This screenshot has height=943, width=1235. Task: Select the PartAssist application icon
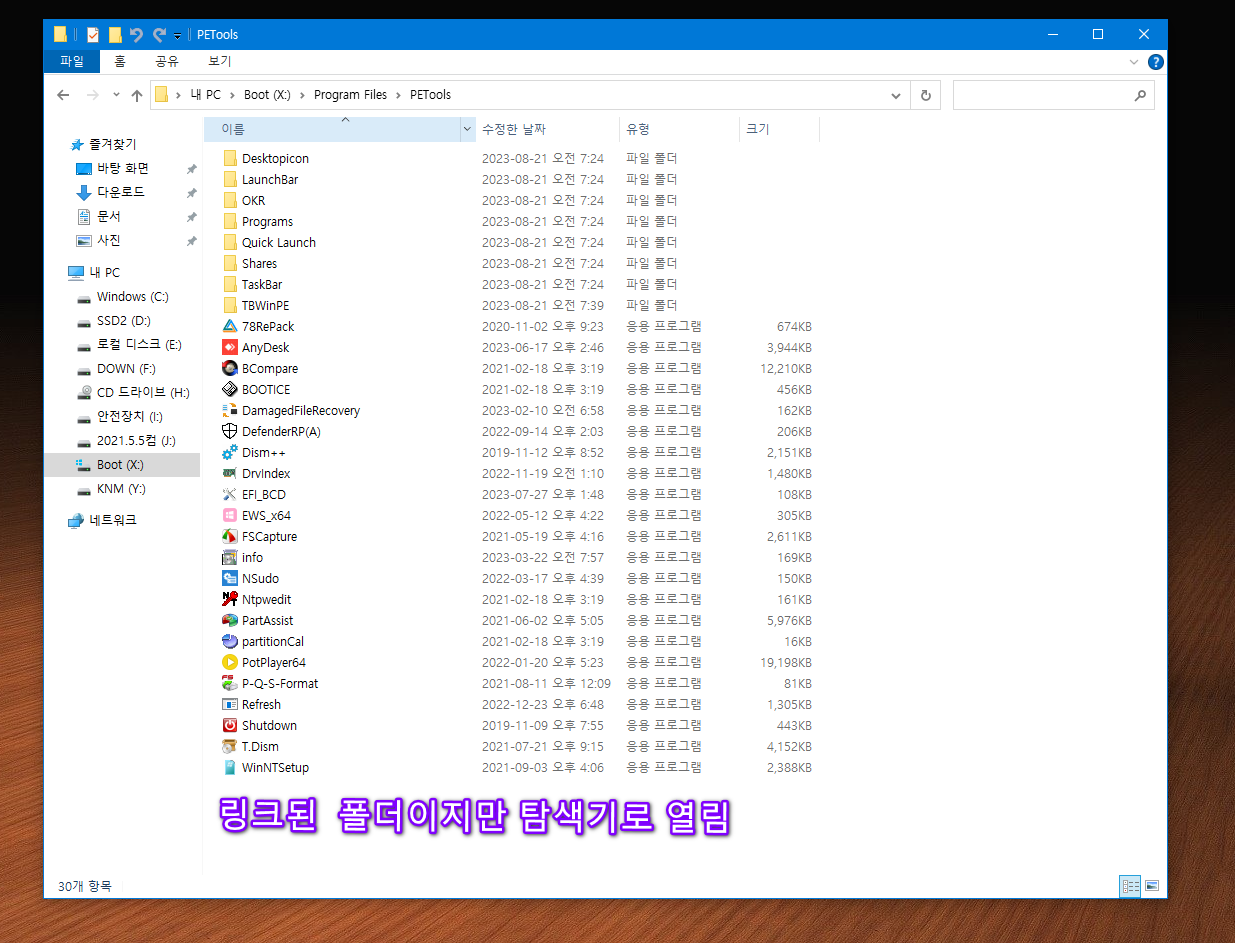230,620
